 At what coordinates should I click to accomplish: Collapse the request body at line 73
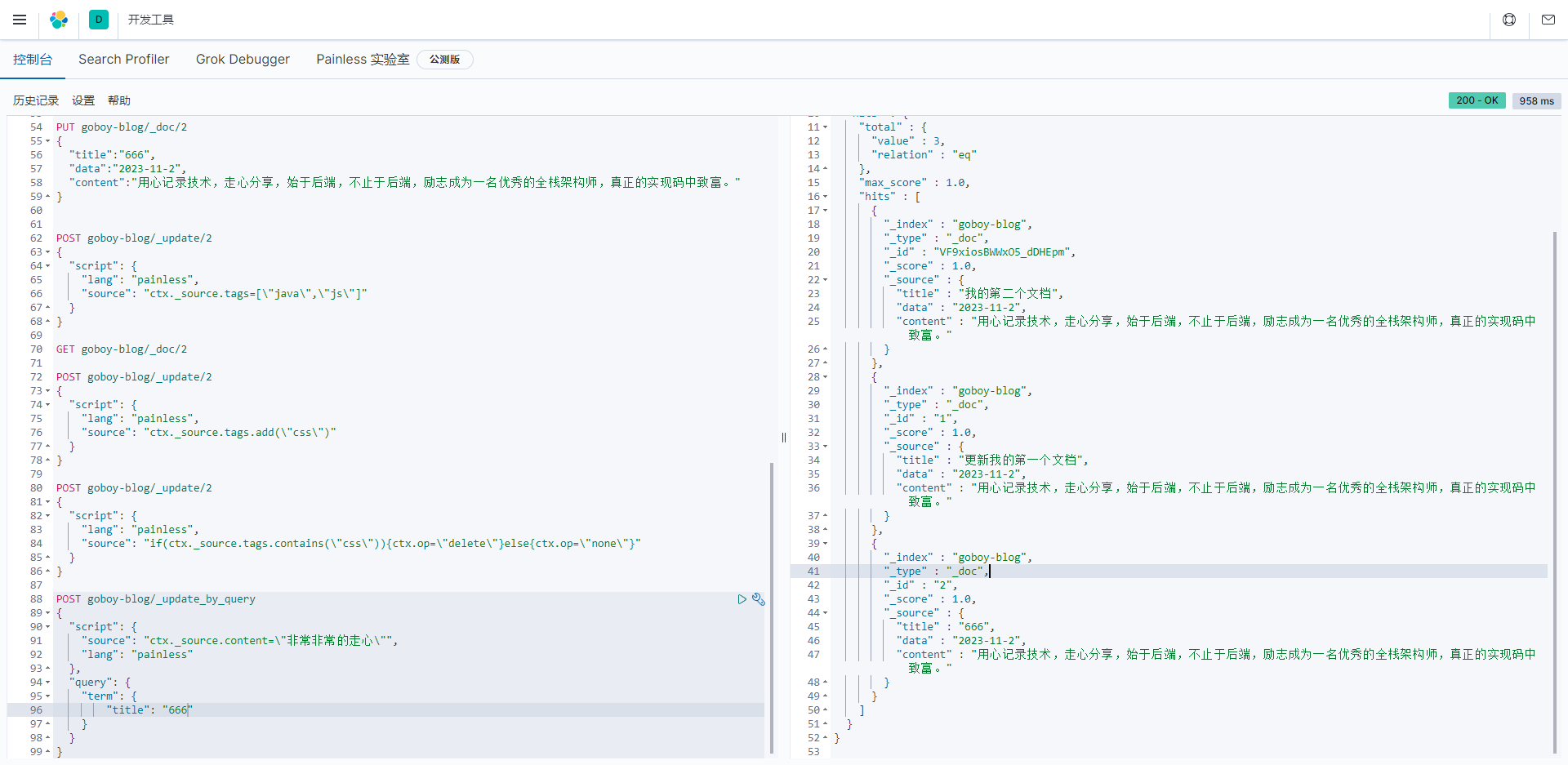47,391
